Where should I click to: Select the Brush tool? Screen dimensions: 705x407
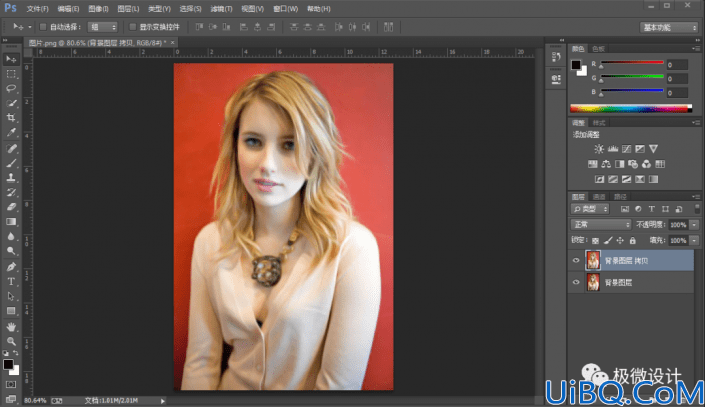(11, 163)
